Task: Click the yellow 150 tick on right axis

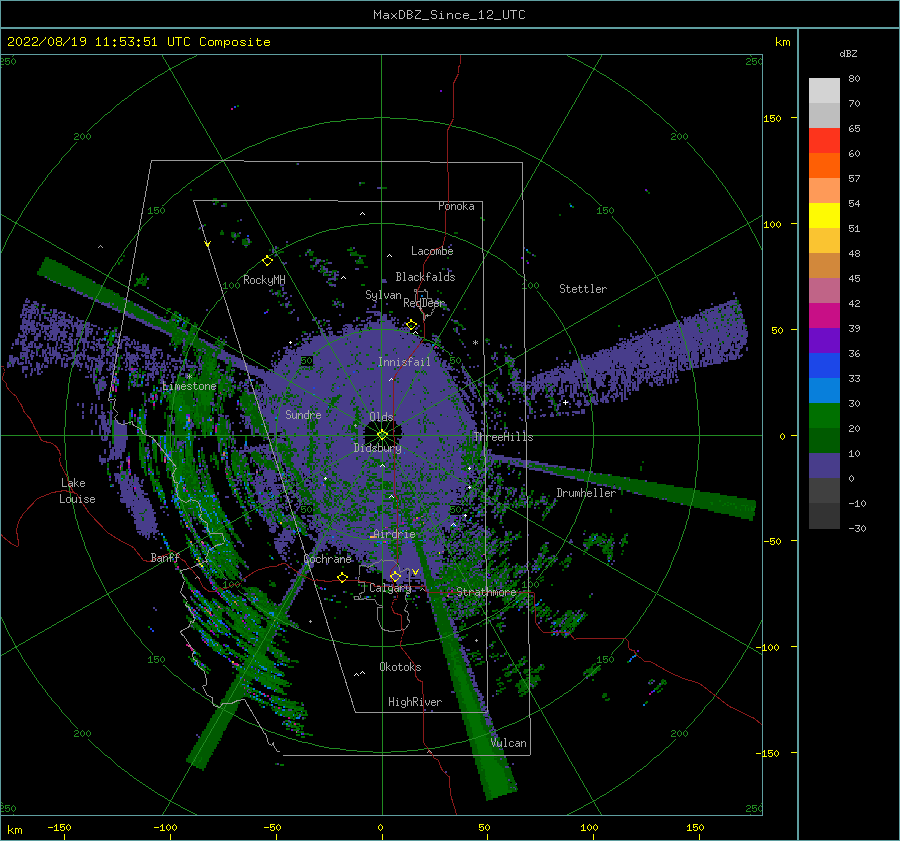Action: pos(772,118)
